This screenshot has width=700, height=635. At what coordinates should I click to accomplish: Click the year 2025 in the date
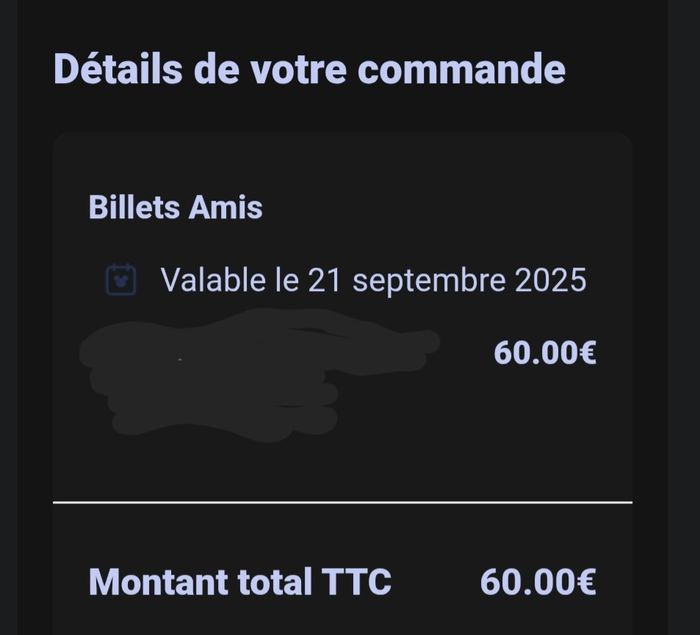550,280
